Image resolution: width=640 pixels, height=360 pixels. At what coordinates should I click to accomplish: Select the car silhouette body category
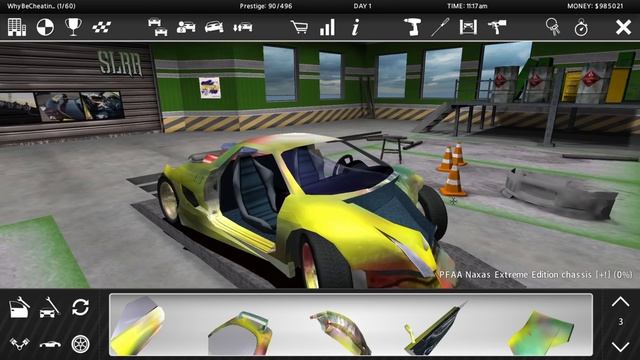coord(50,344)
